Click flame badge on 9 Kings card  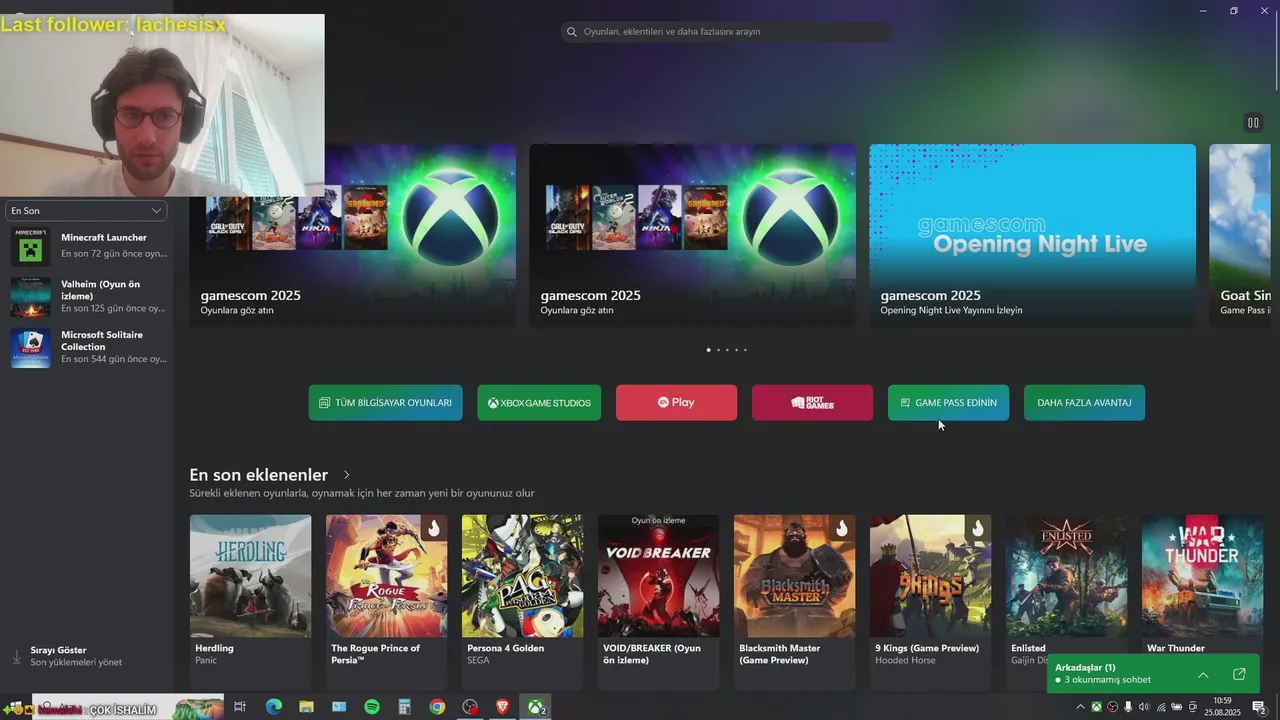(978, 528)
